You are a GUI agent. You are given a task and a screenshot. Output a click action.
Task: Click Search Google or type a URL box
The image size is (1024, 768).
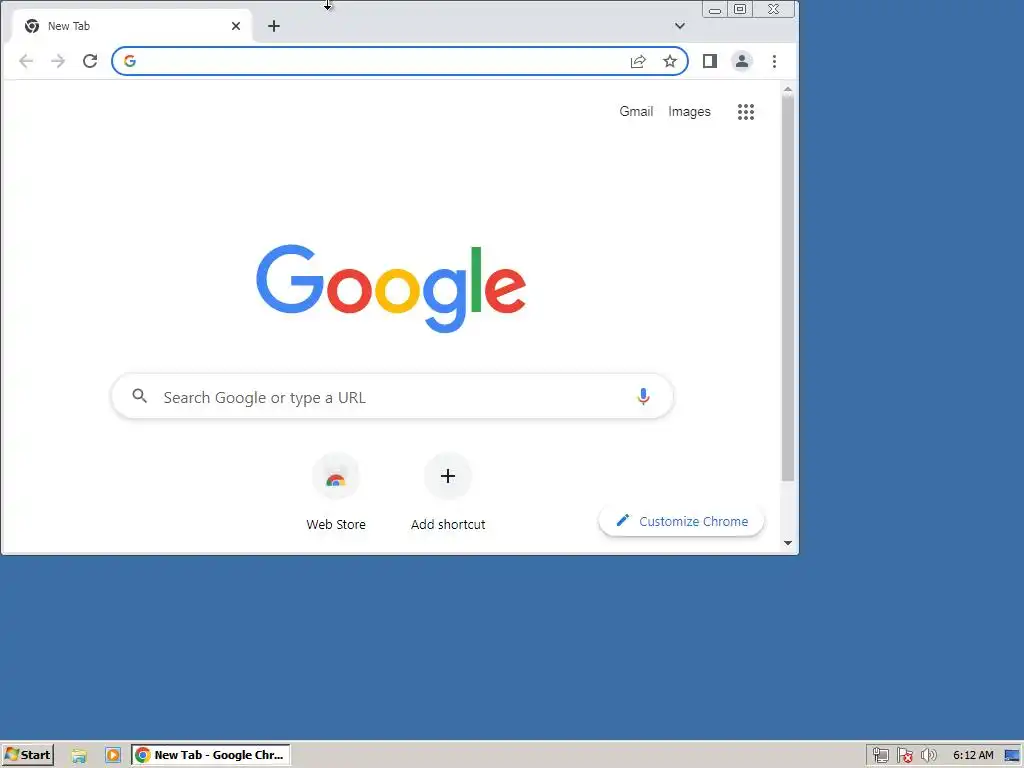coord(392,396)
